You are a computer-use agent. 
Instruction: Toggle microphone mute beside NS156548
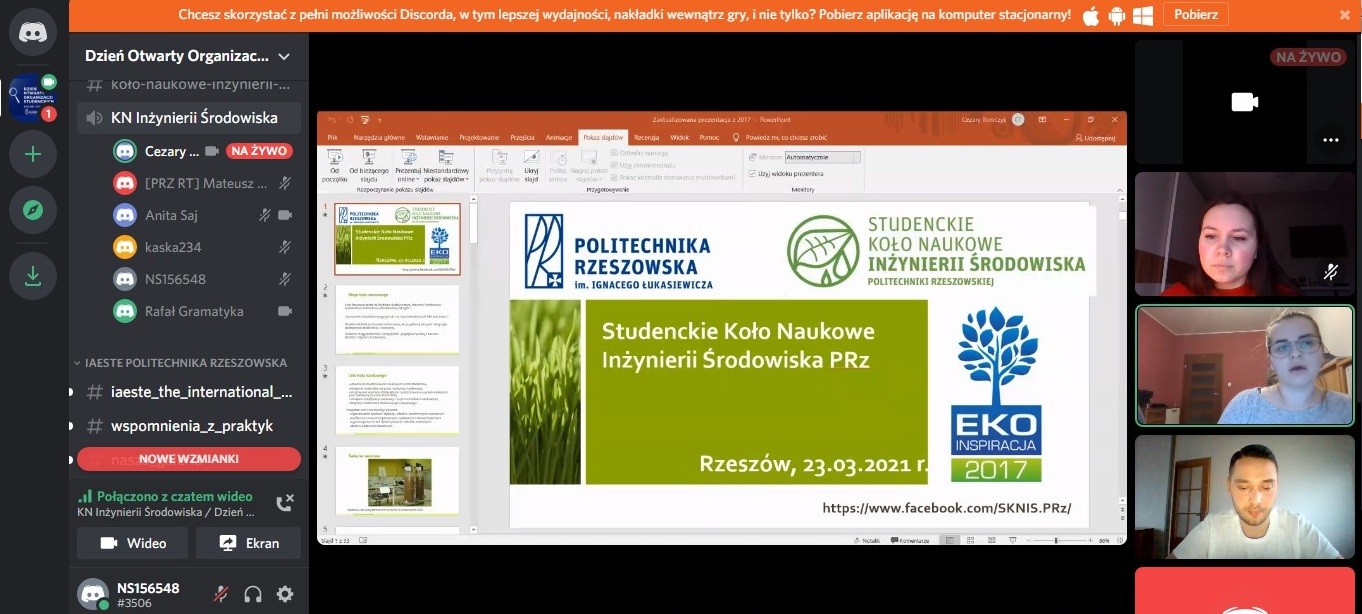point(221,594)
